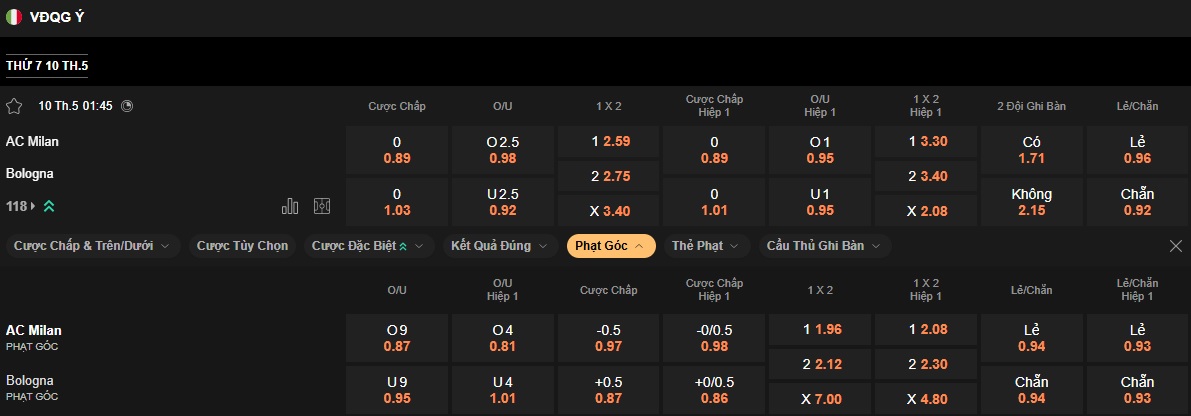
Task: Click the Italy flag icon
Action: (x=14, y=17)
